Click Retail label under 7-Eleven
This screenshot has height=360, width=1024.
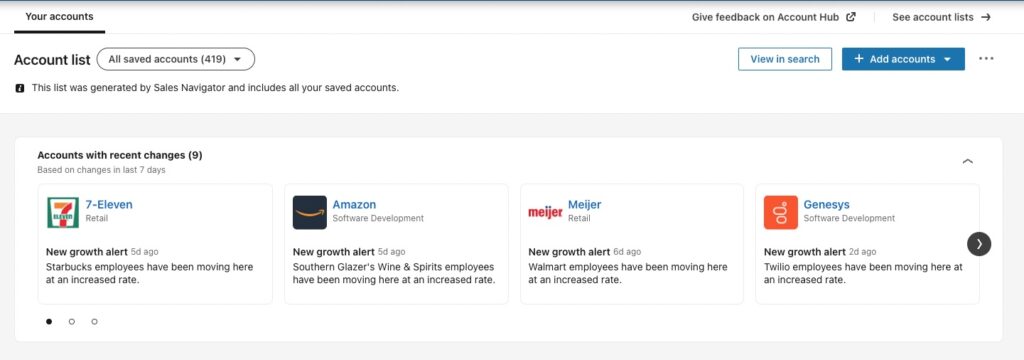[97, 218]
